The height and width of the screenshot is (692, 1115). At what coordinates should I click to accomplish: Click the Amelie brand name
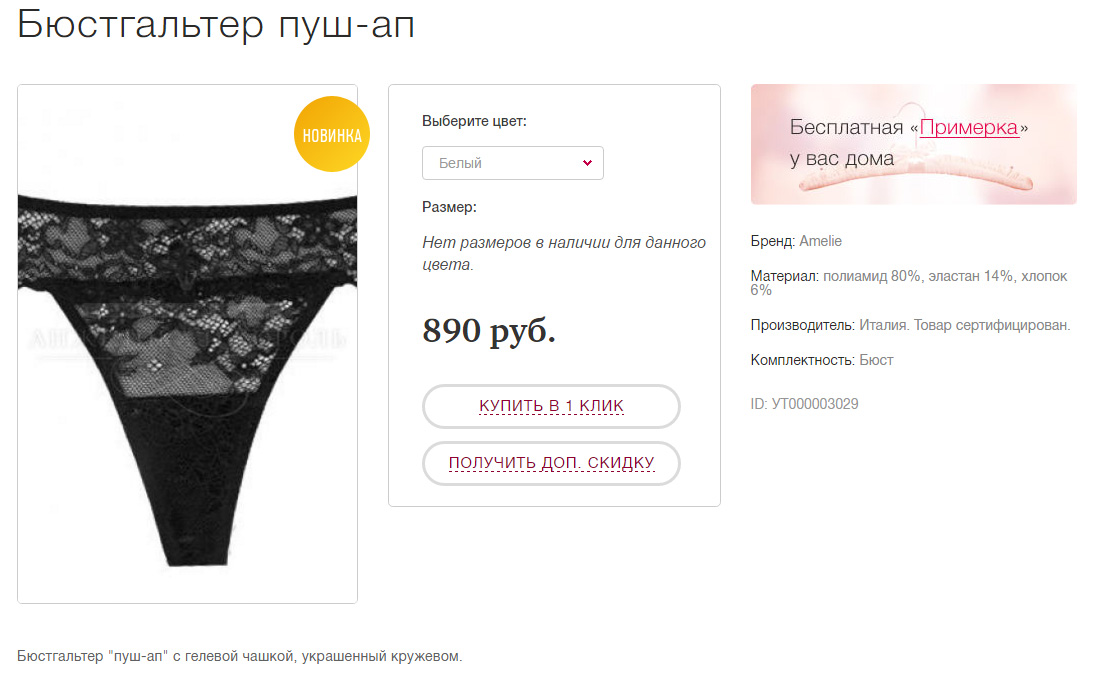pyautogui.click(x=820, y=241)
